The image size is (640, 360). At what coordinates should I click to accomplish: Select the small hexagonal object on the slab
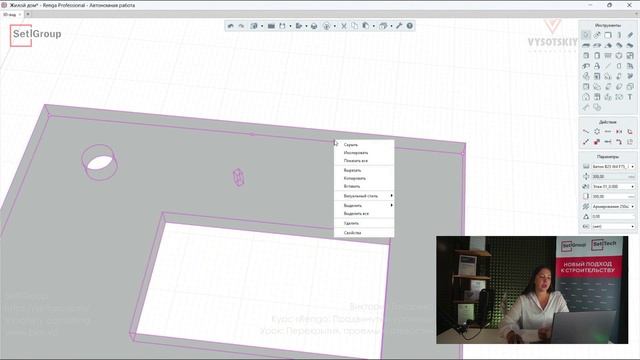click(238, 178)
